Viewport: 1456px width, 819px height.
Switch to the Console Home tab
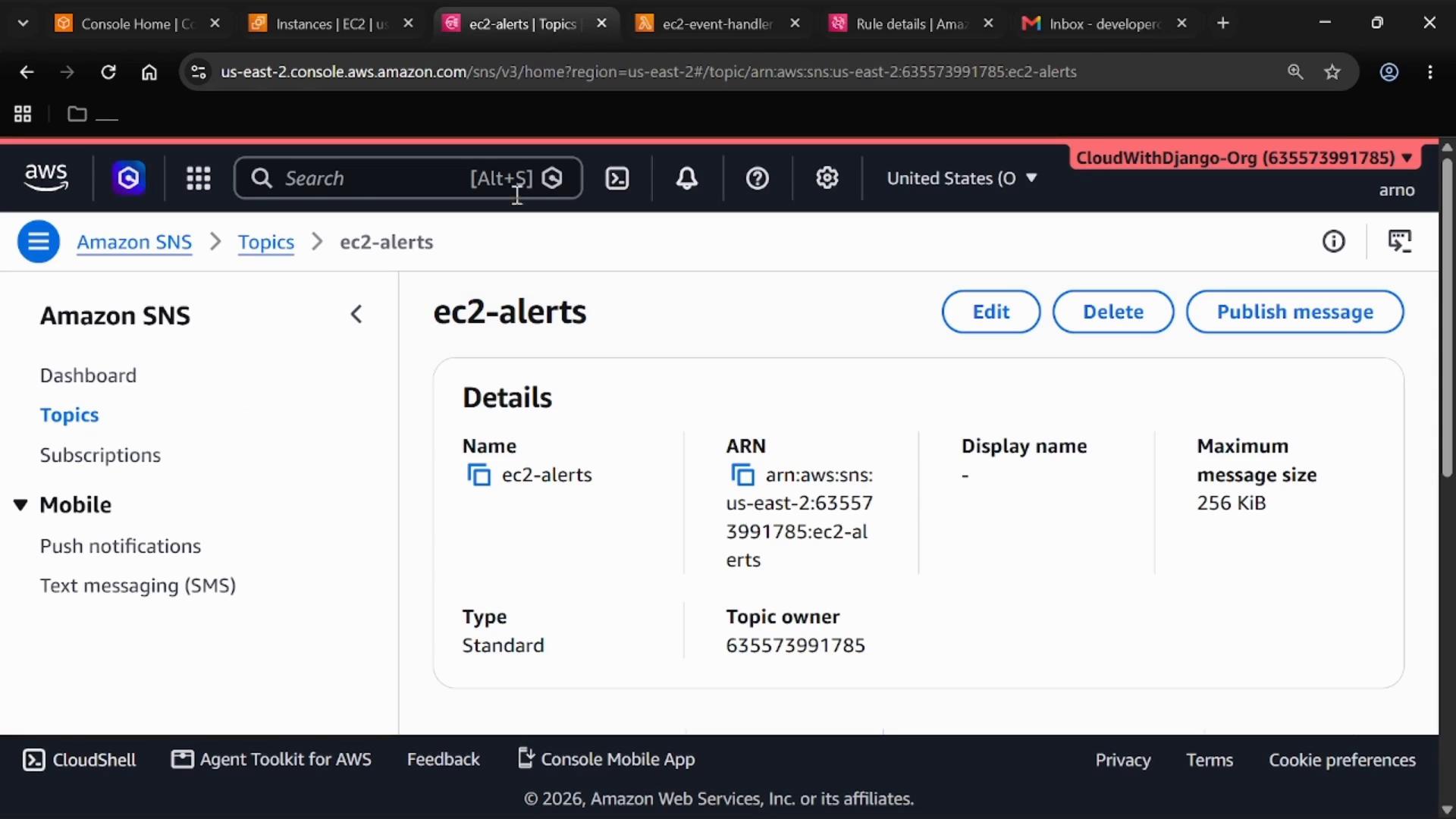coord(136,24)
